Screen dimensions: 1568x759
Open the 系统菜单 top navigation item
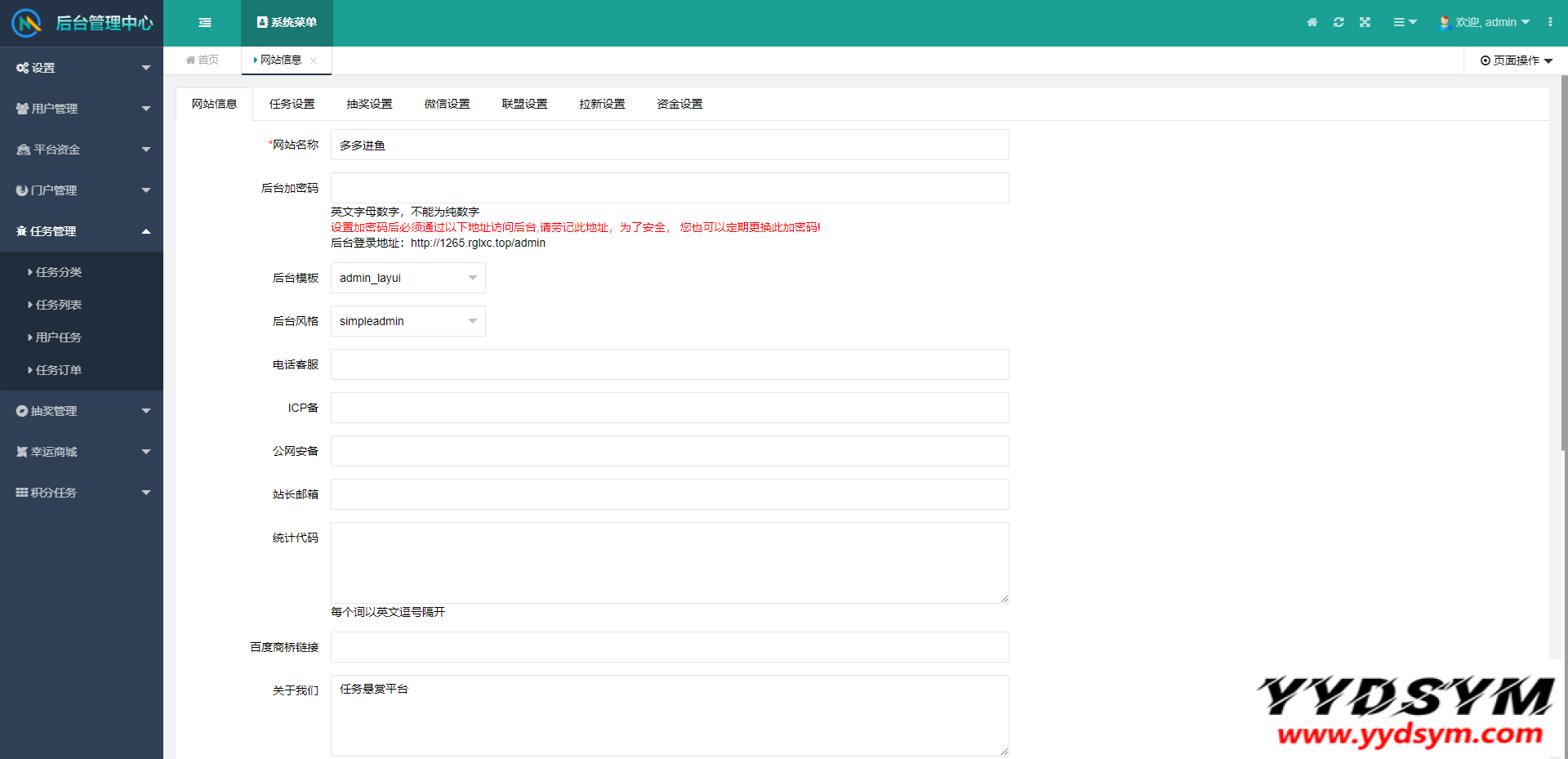(x=287, y=23)
